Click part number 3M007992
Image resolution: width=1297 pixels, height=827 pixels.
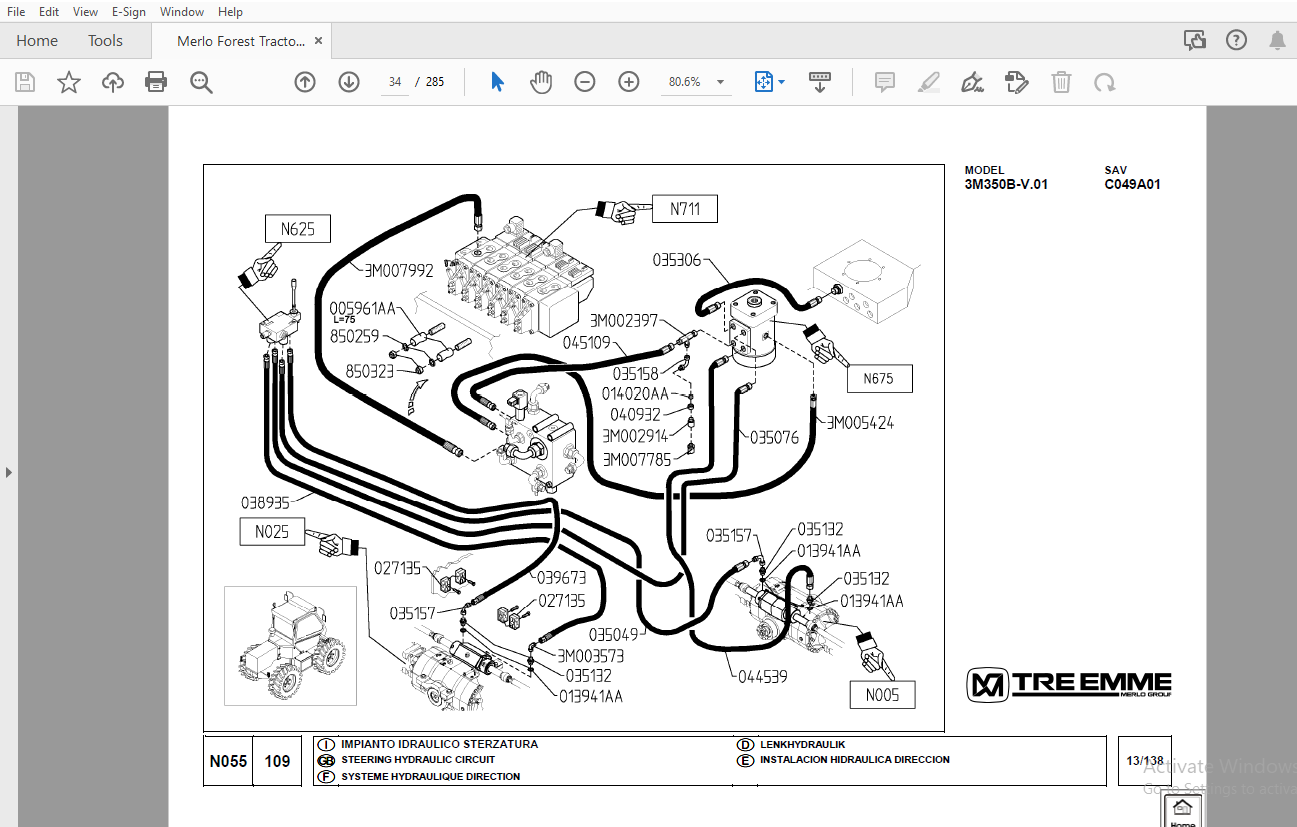pyautogui.click(x=399, y=270)
